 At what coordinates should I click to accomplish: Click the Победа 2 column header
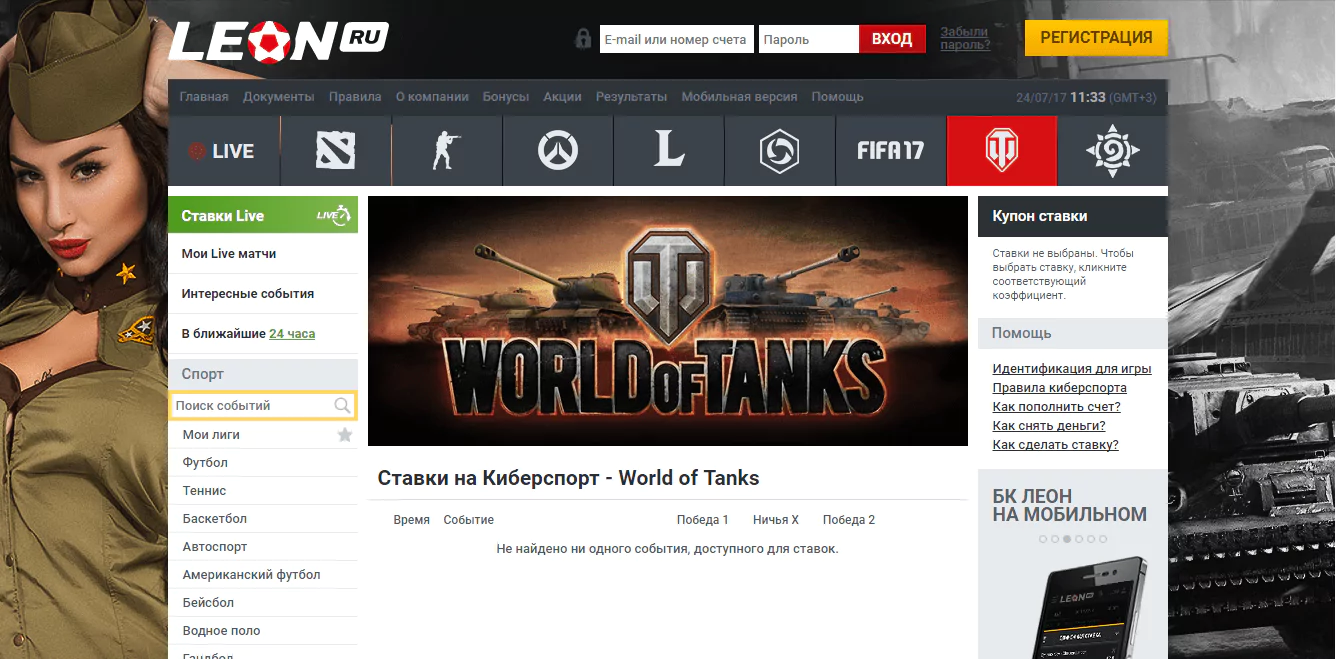[x=849, y=520]
